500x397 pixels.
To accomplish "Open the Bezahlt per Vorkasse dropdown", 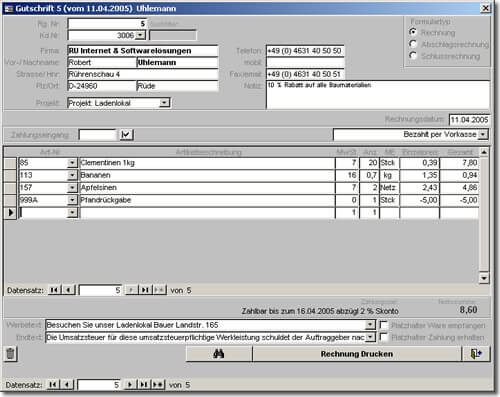I will click(483, 134).
